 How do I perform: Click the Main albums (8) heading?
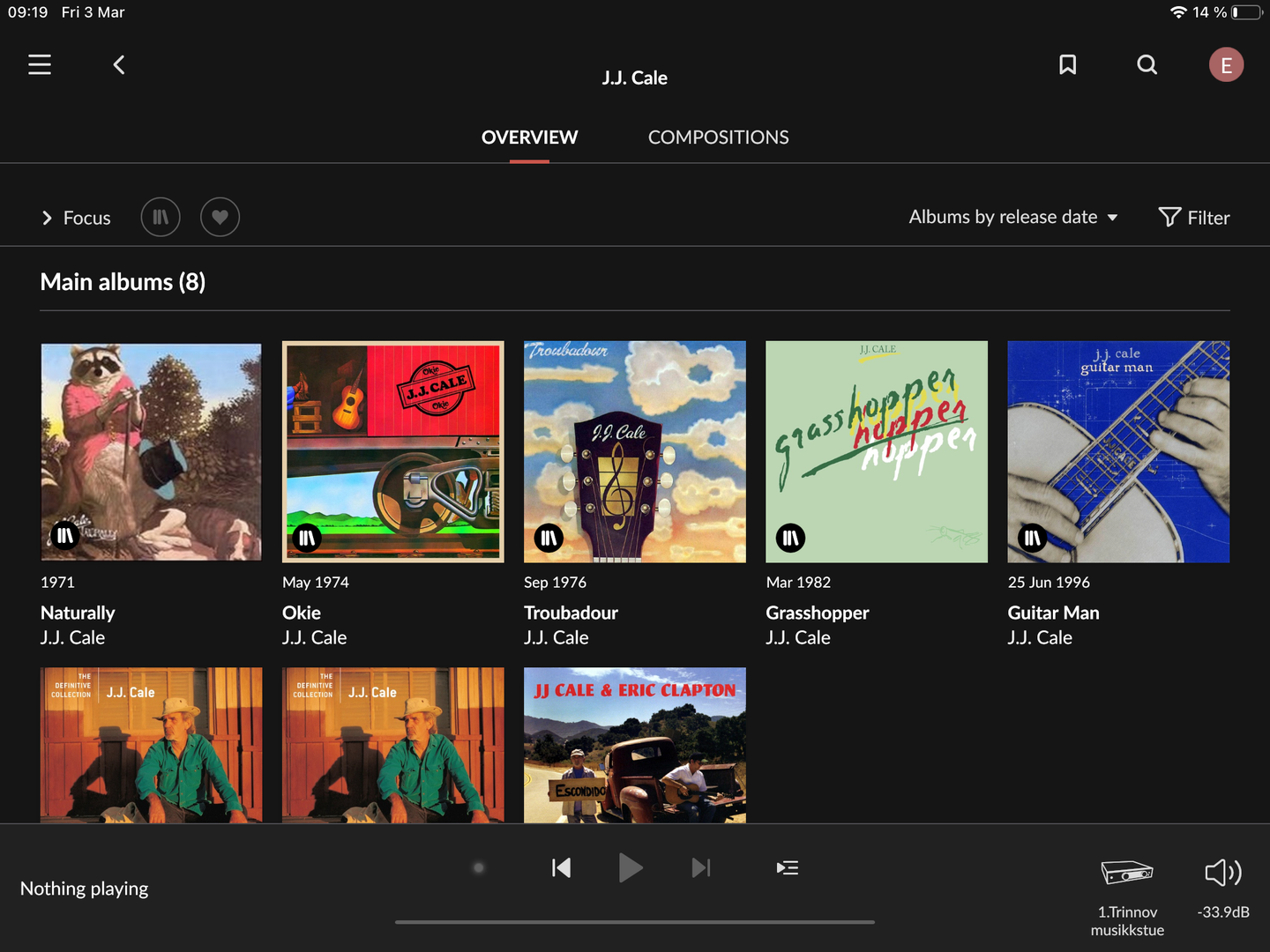(123, 282)
